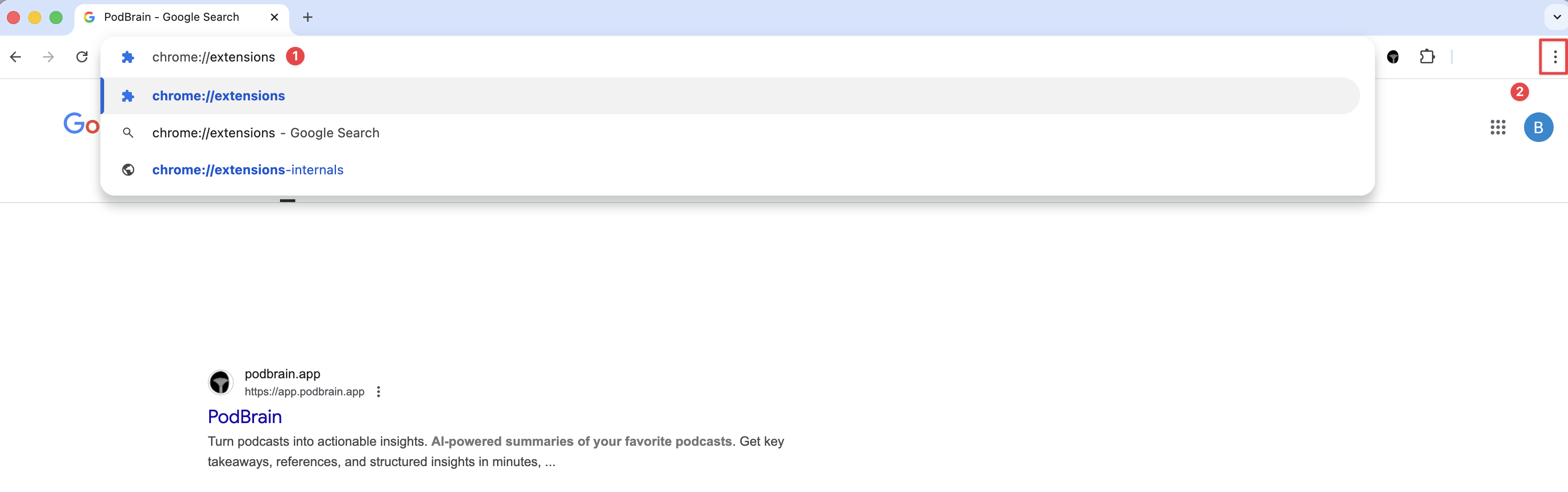Click the three-dot menu beside podbrain.app result
The image size is (1568, 492).
click(x=379, y=392)
